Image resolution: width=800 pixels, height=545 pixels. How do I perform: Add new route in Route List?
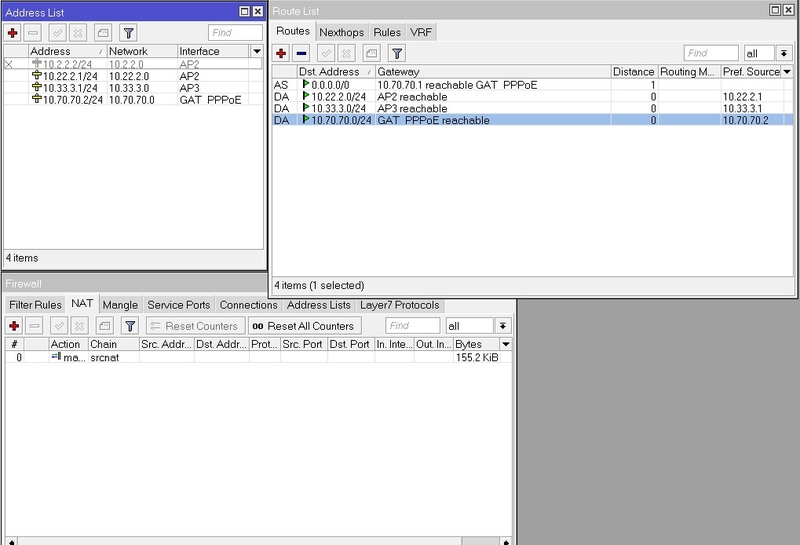click(281, 53)
